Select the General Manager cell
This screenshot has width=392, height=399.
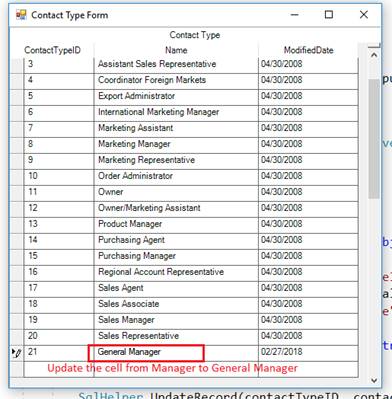point(176,353)
